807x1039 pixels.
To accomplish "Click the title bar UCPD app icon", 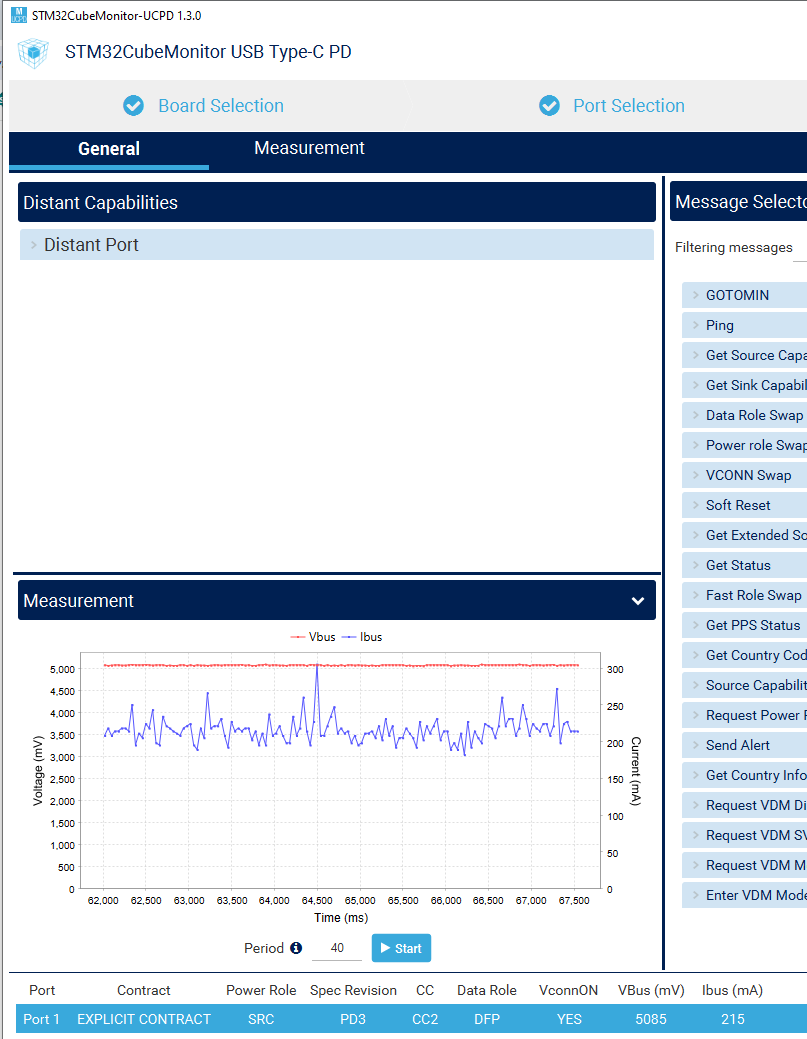I will click(18, 16).
